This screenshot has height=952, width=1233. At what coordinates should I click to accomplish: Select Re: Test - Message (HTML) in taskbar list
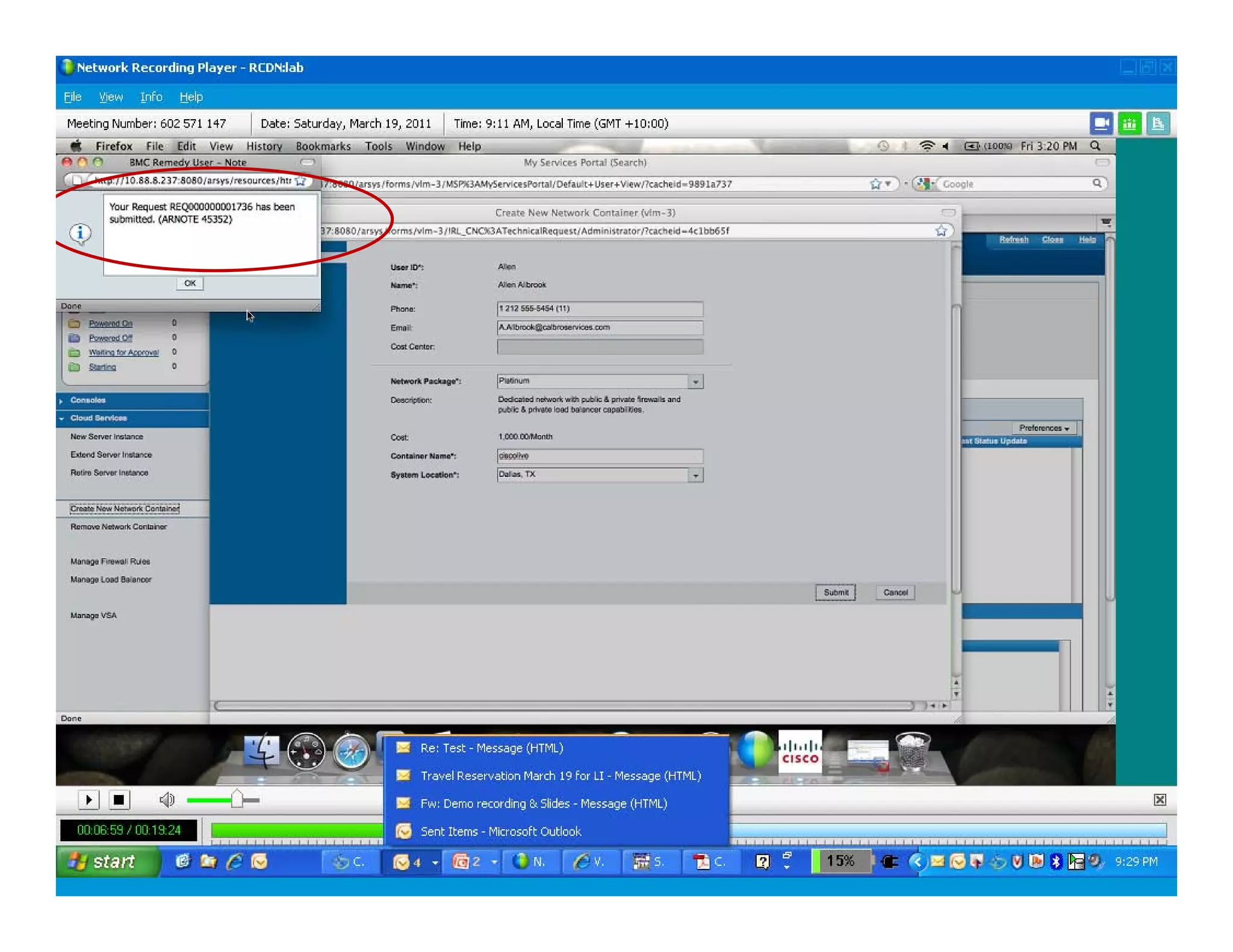tap(556, 748)
